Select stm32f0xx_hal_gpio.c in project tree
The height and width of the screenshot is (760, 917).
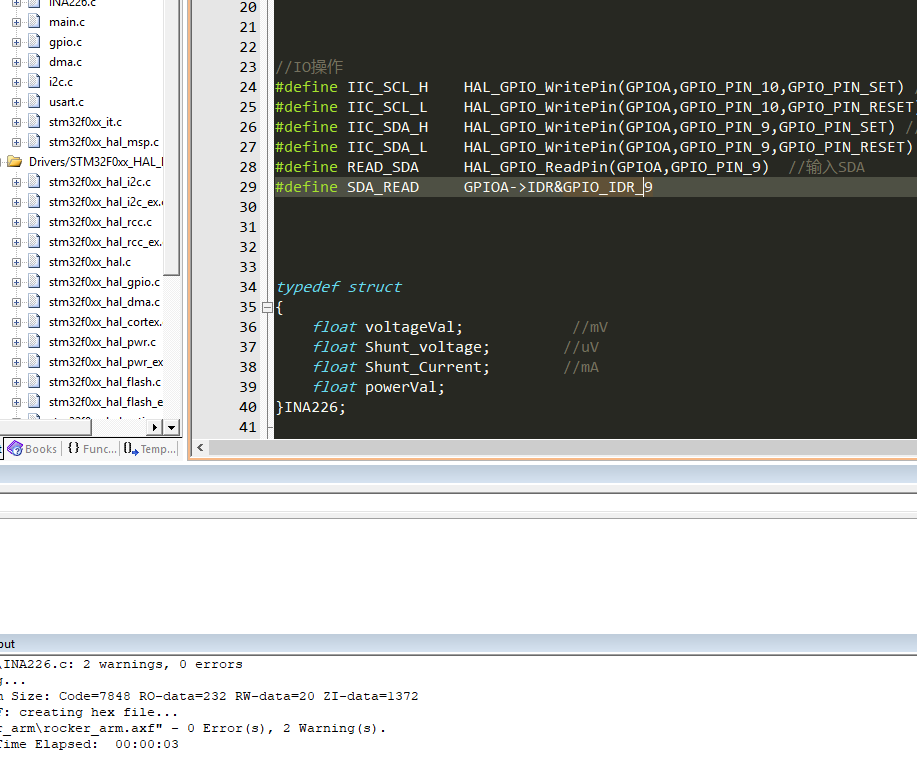point(105,282)
